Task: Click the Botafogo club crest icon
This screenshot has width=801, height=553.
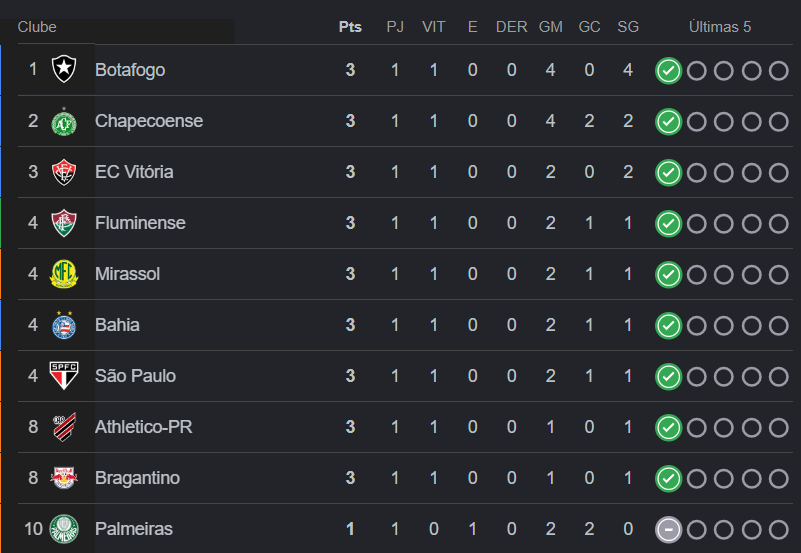Action: 64,70
